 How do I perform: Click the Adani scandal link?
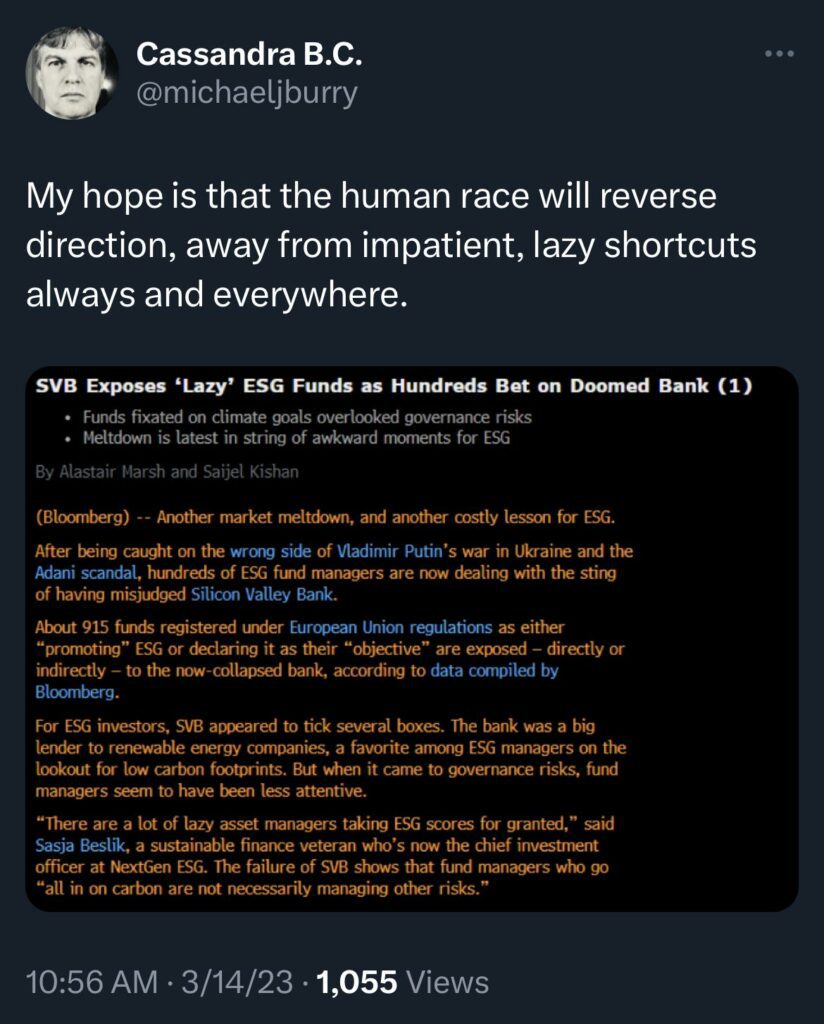(x=80, y=572)
